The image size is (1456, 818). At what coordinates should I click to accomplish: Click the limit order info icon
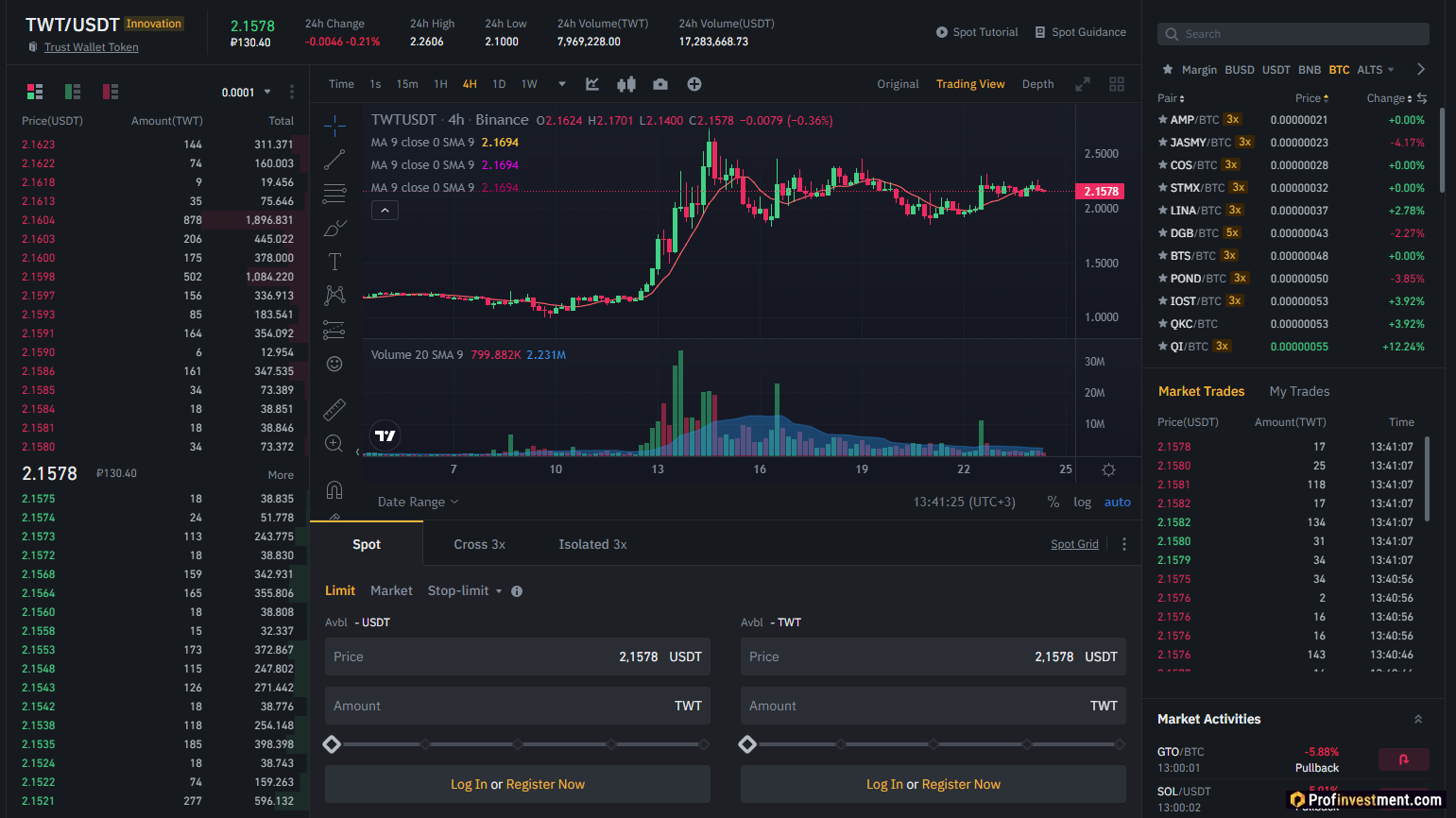(517, 591)
